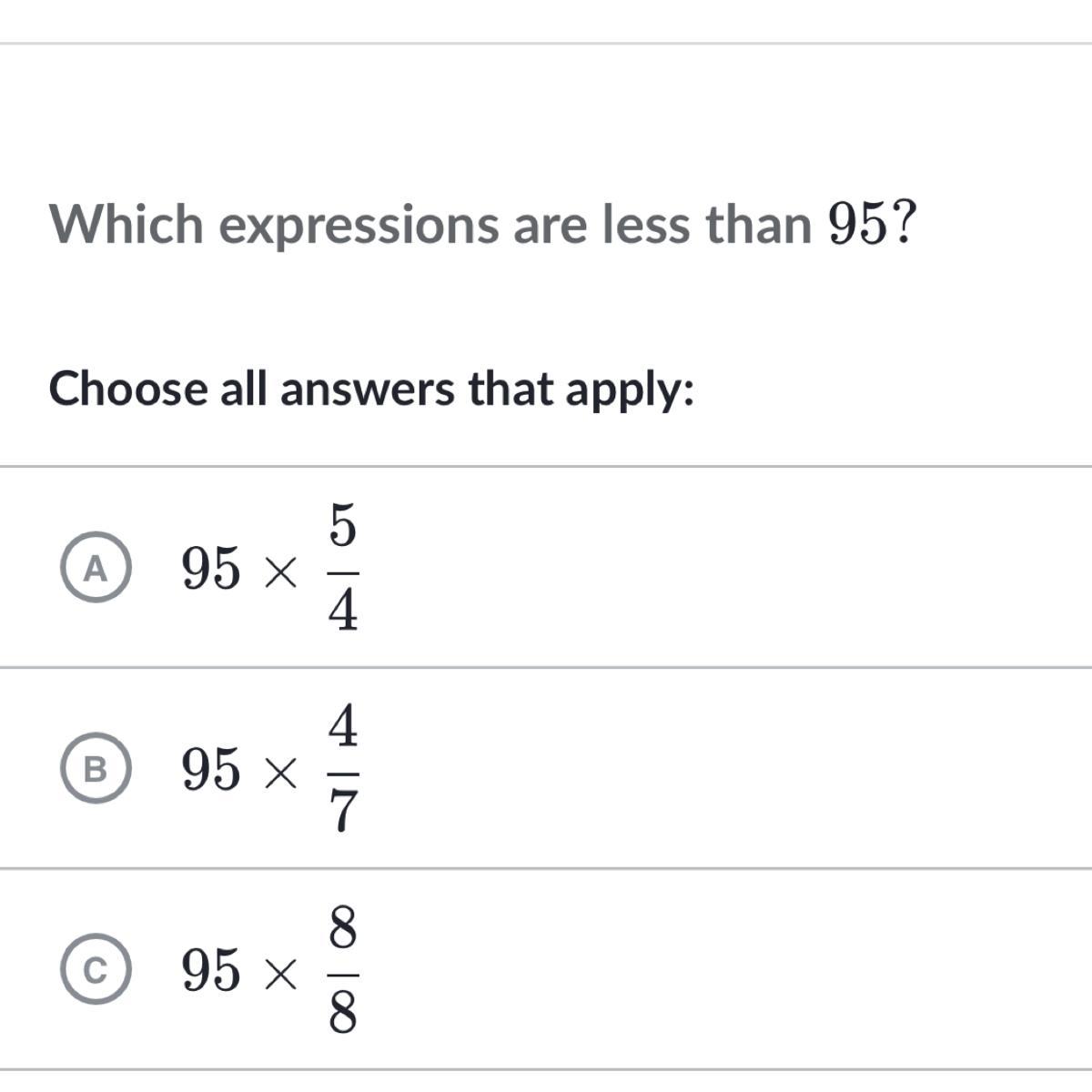
Task: Select answer choice A circle
Action: tap(96, 568)
